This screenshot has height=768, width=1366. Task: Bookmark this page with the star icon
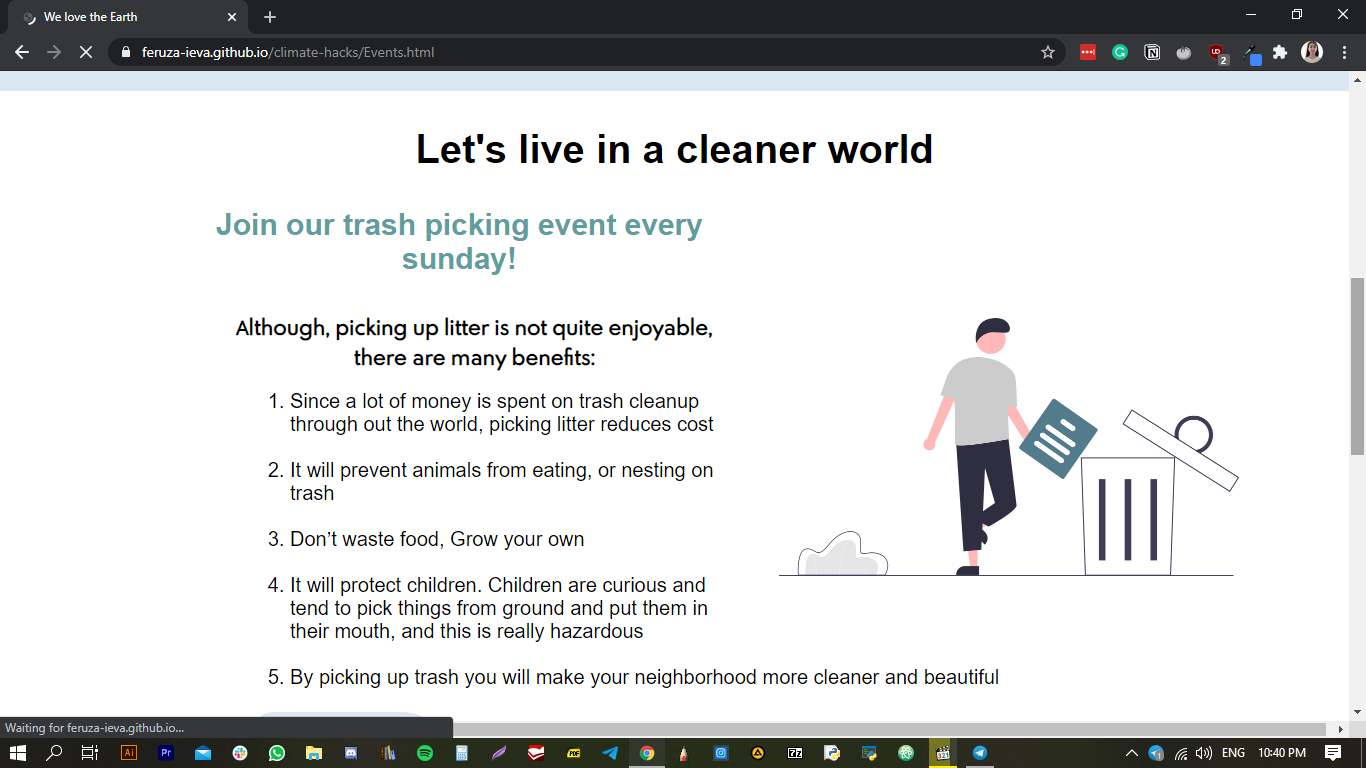pos(1048,52)
